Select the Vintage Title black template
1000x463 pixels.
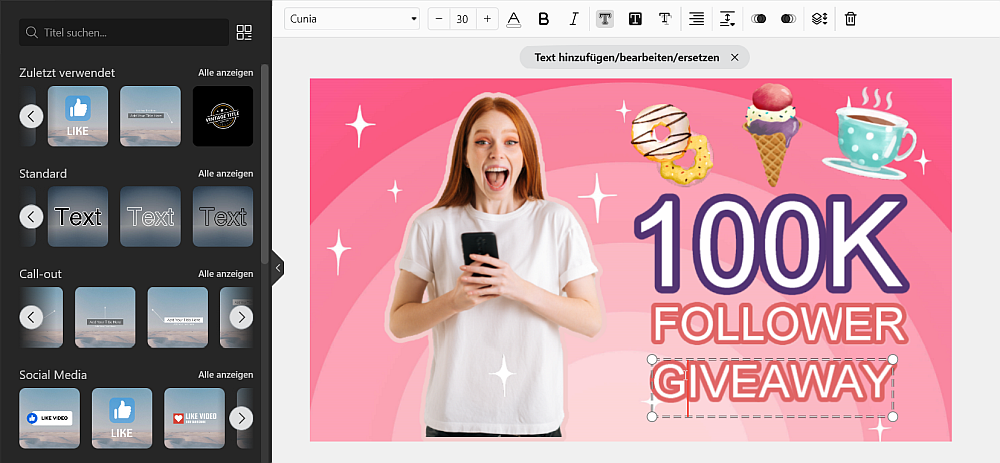click(223, 116)
